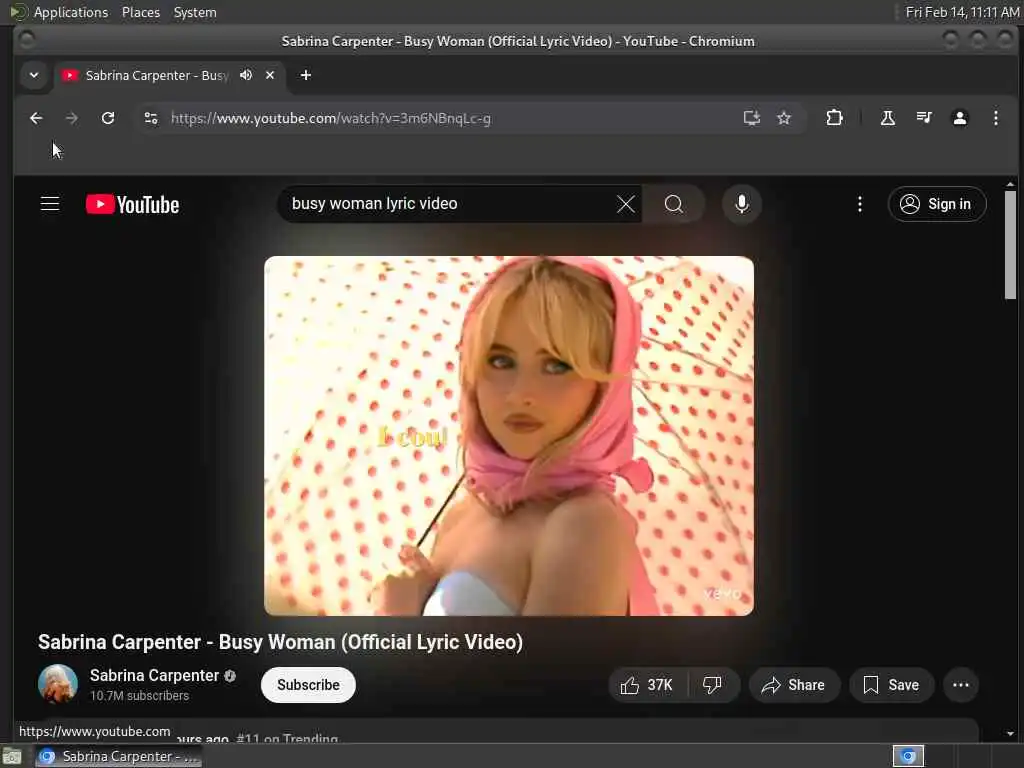Mute the tab via speaker icon
Image resolution: width=1024 pixels, height=768 pixels.
click(246, 75)
